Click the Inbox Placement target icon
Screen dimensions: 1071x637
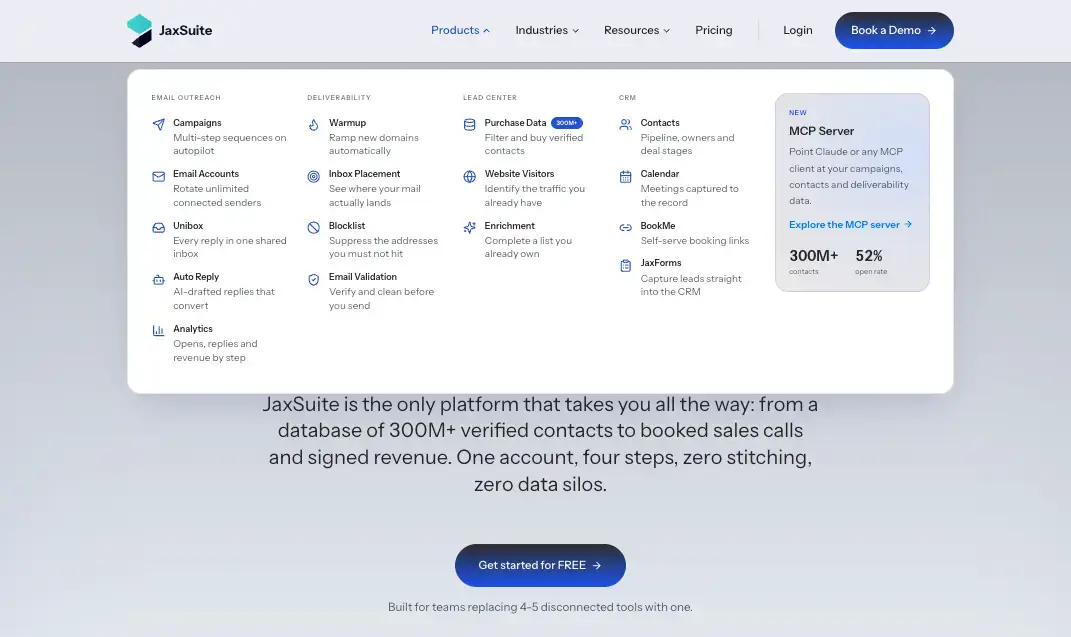pyautogui.click(x=314, y=176)
